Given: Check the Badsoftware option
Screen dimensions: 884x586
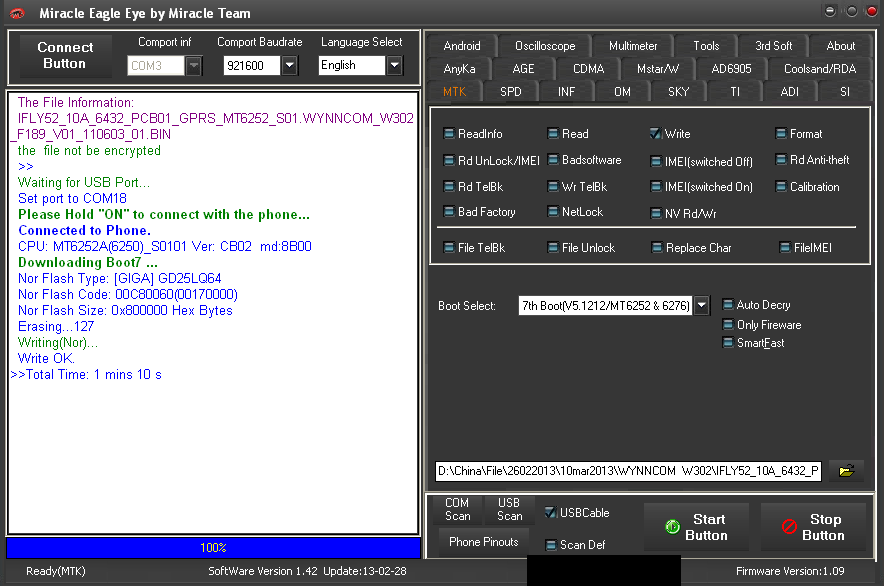Looking at the screenshot, I should [552, 160].
